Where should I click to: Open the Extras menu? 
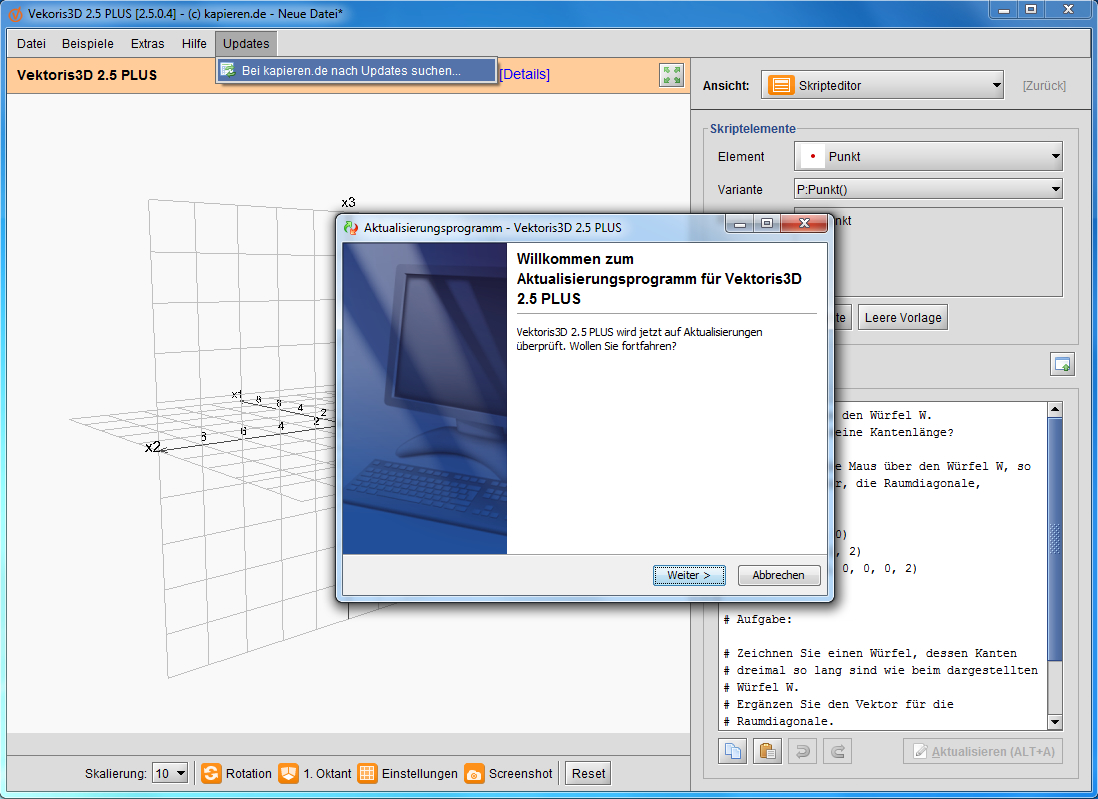point(148,43)
